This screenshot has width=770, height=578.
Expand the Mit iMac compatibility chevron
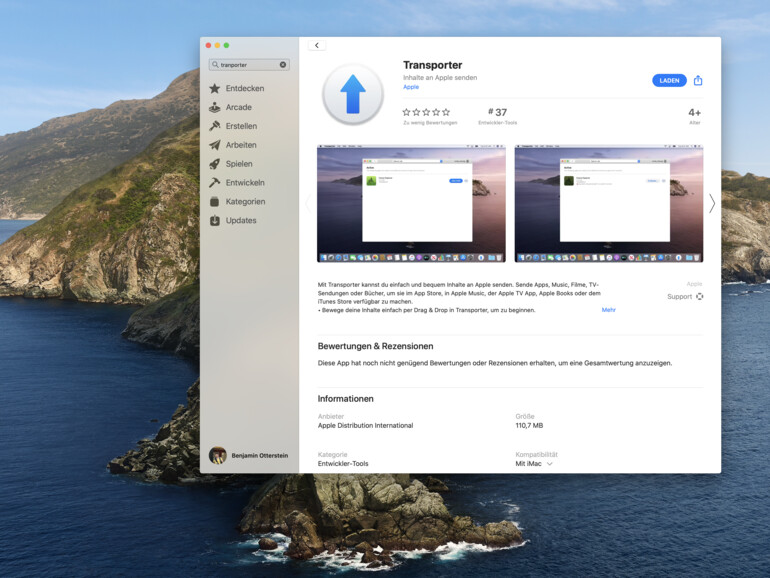550,464
